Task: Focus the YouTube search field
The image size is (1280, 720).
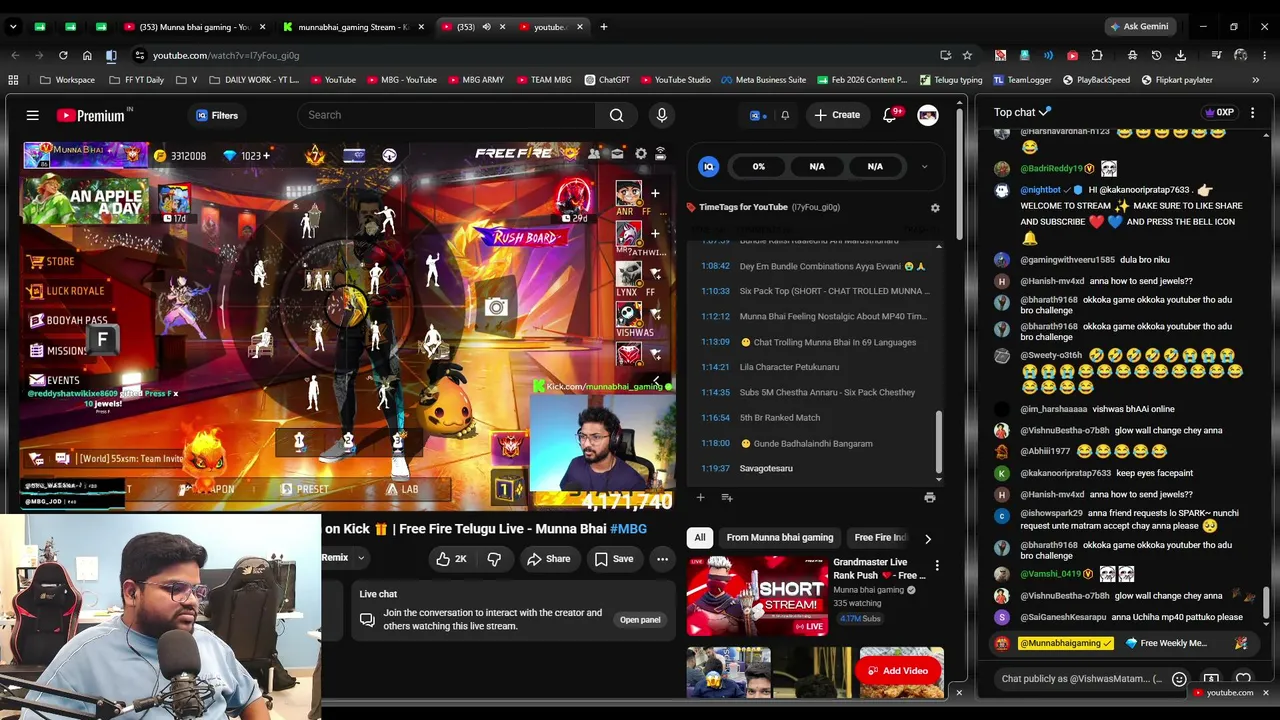Action: coord(446,115)
